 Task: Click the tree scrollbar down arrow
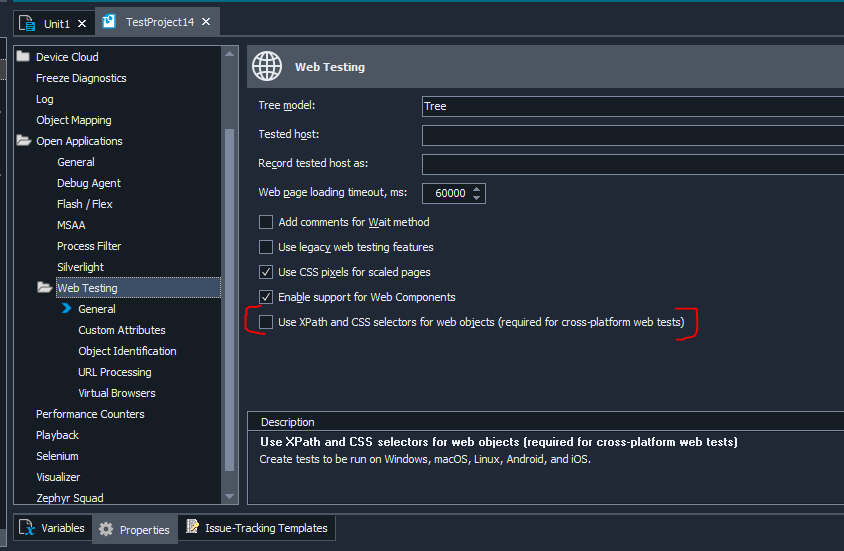pyautogui.click(x=229, y=496)
